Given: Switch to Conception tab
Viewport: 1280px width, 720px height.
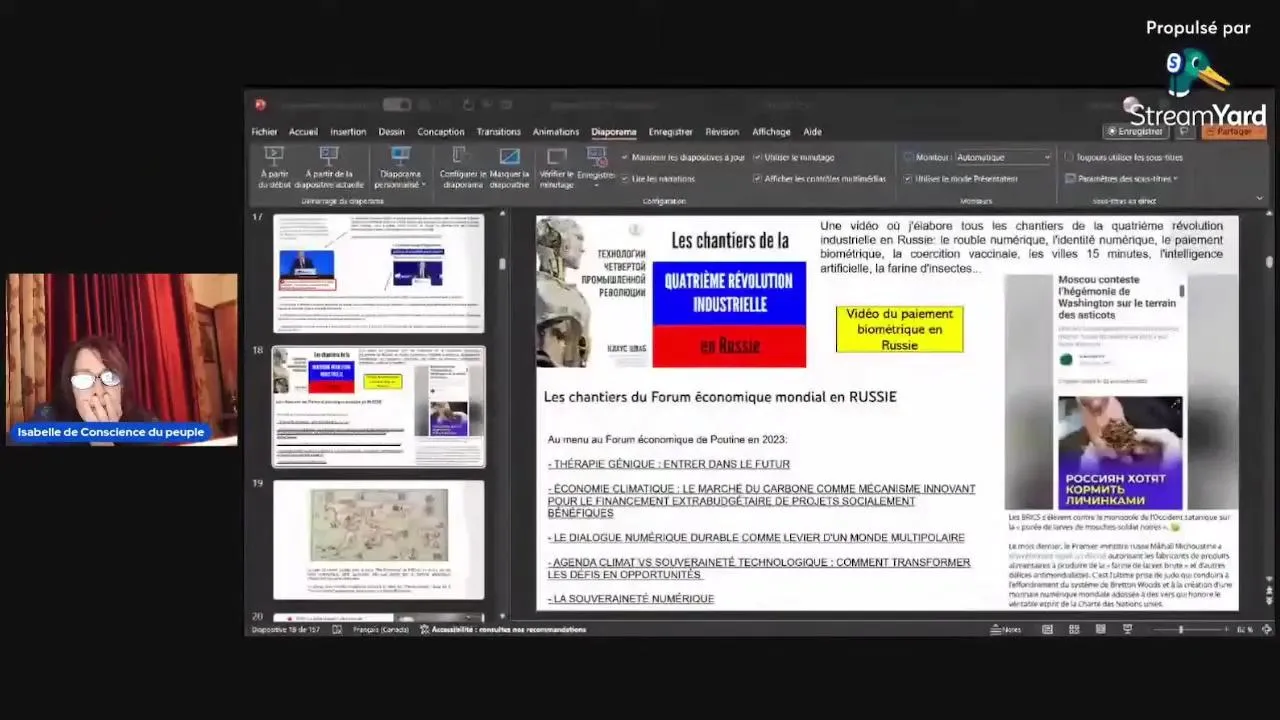Looking at the screenshot, I should (x=441, y=132).
